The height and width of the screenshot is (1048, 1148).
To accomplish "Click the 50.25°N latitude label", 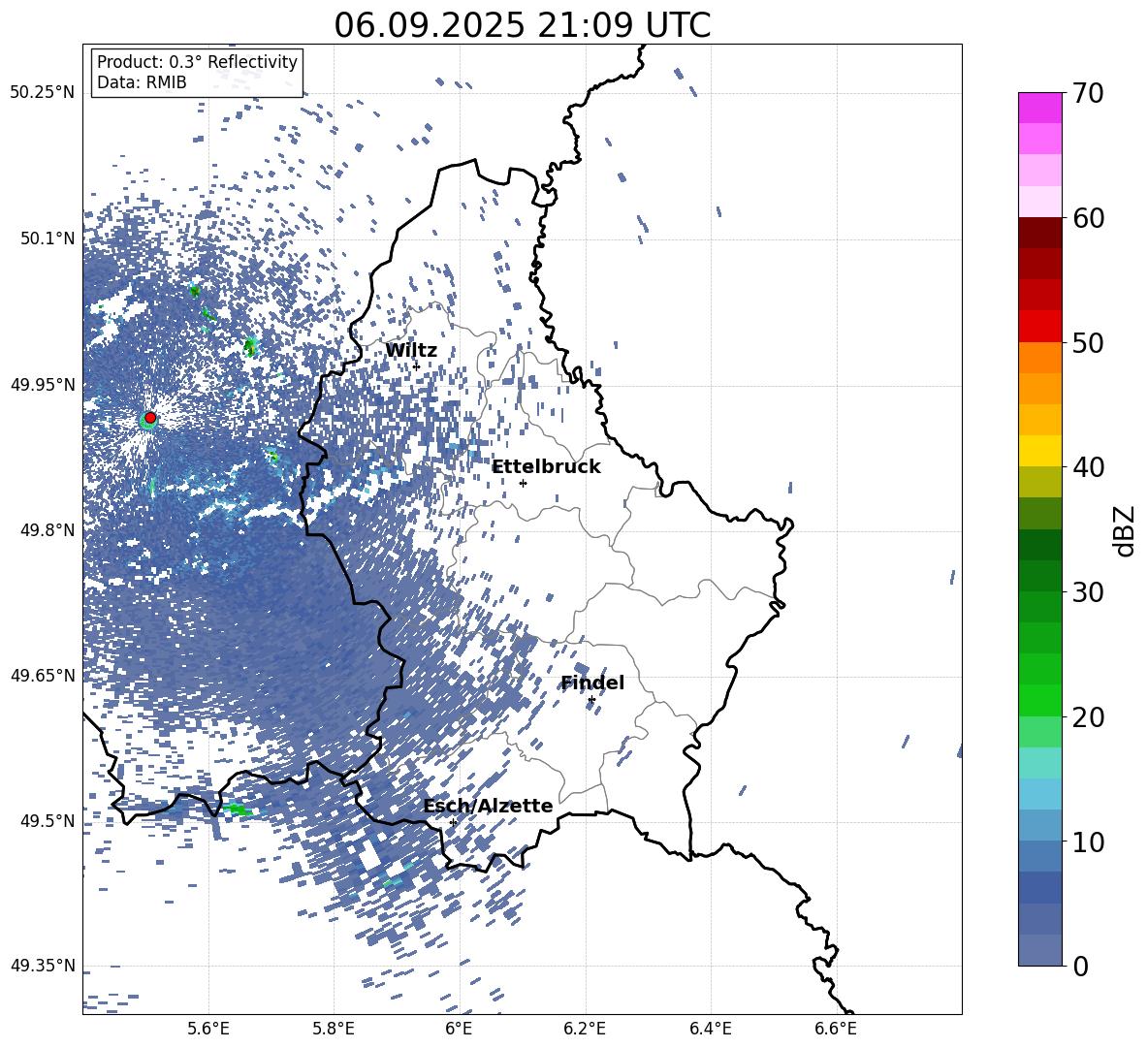I will pyautogui.click(x=43, y=93).
